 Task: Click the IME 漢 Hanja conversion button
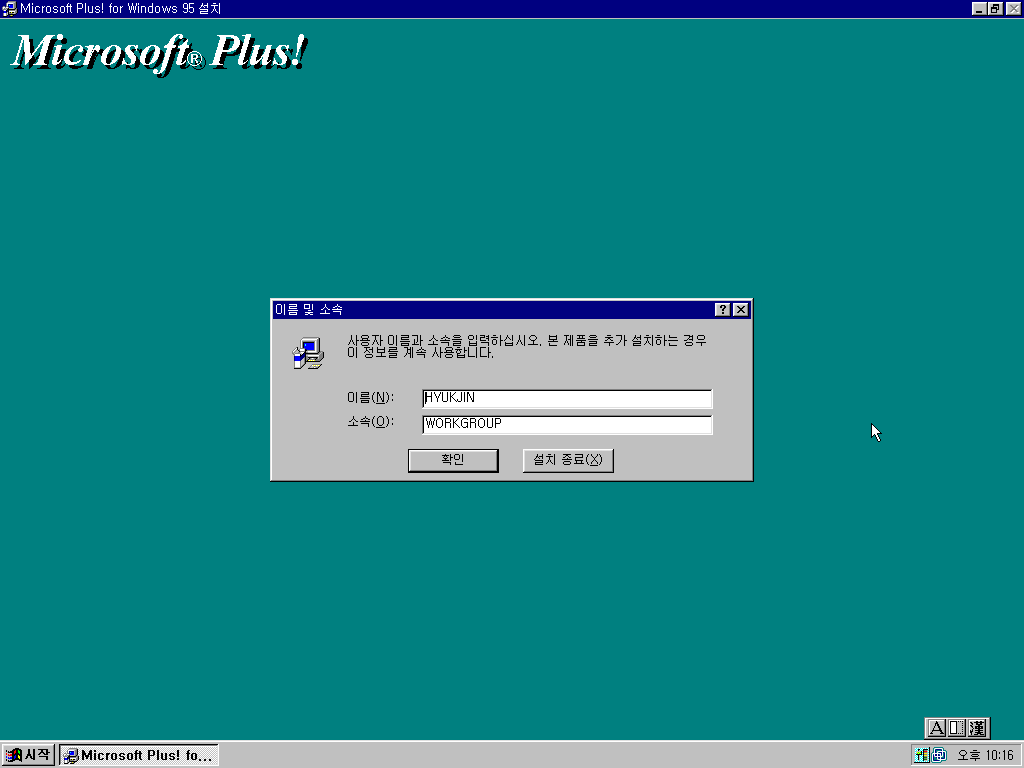[x=977, y=728]
